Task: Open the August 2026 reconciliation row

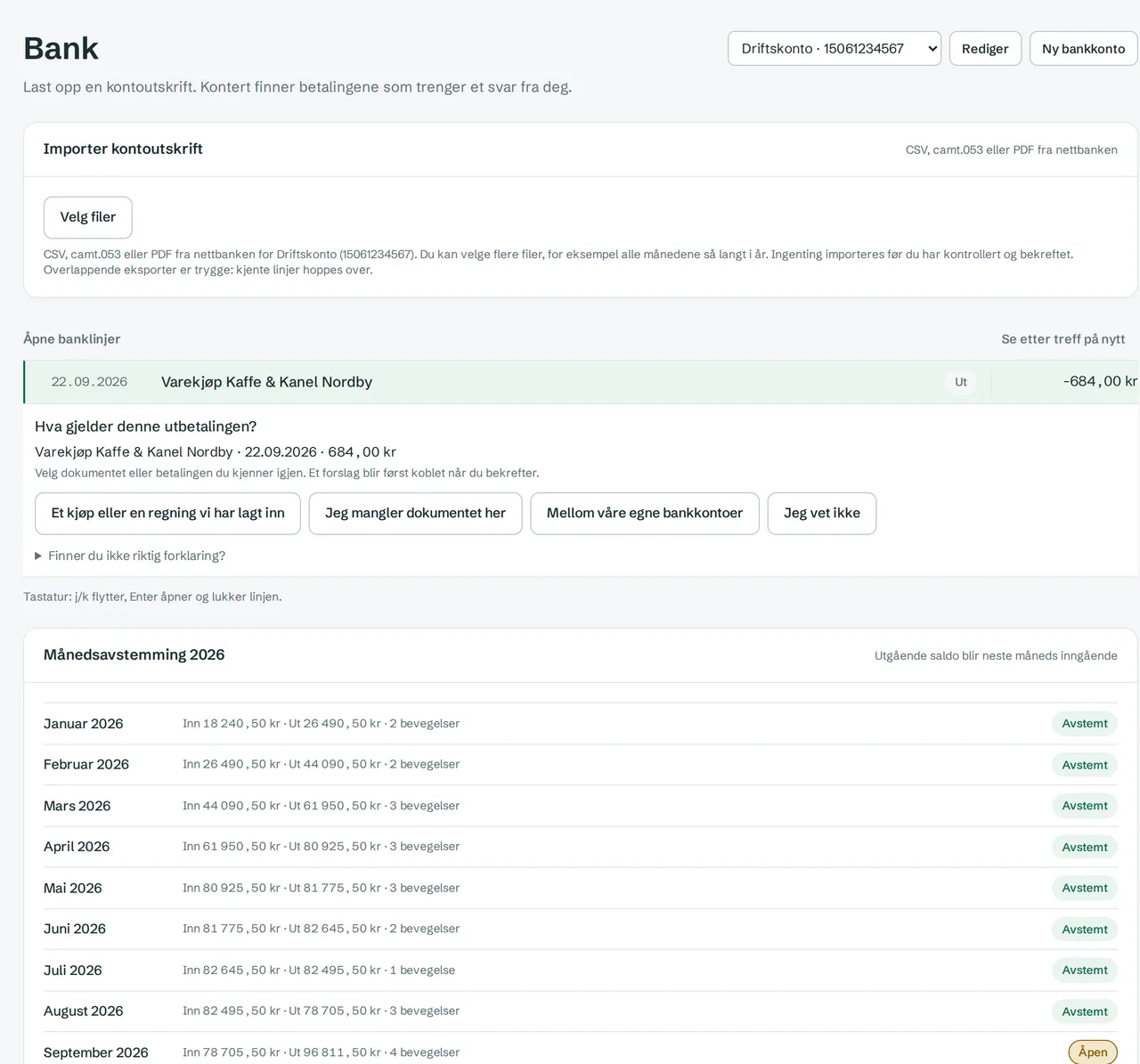Action: point(581,1011)
